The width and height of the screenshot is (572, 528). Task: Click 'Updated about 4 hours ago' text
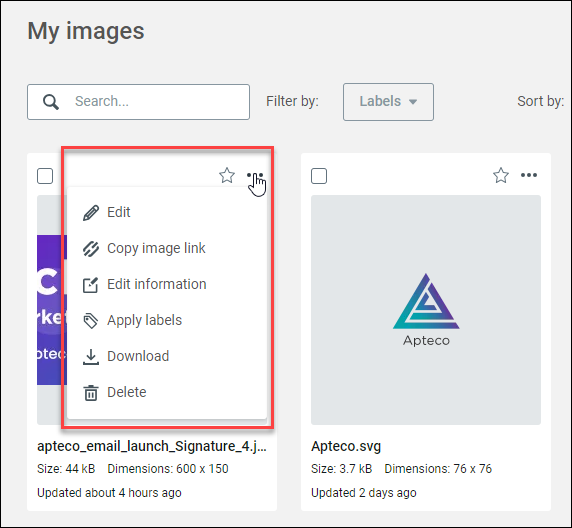pyautogui.click(x=109, y=493)
